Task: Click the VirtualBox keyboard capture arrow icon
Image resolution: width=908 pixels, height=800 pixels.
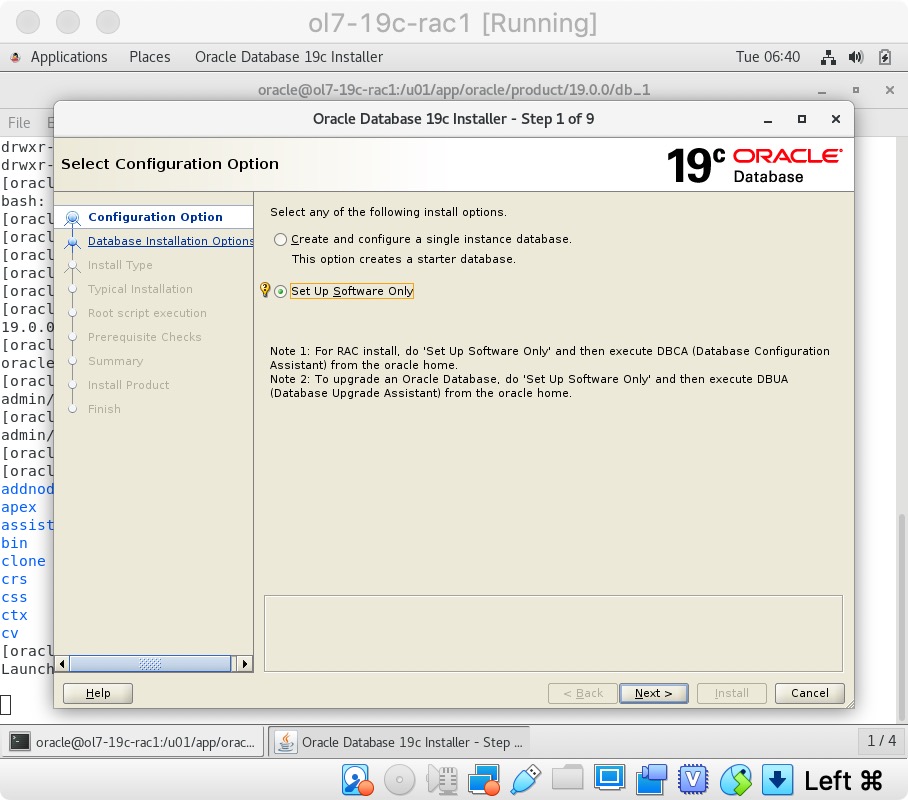Action: click(x=777, y=780)
